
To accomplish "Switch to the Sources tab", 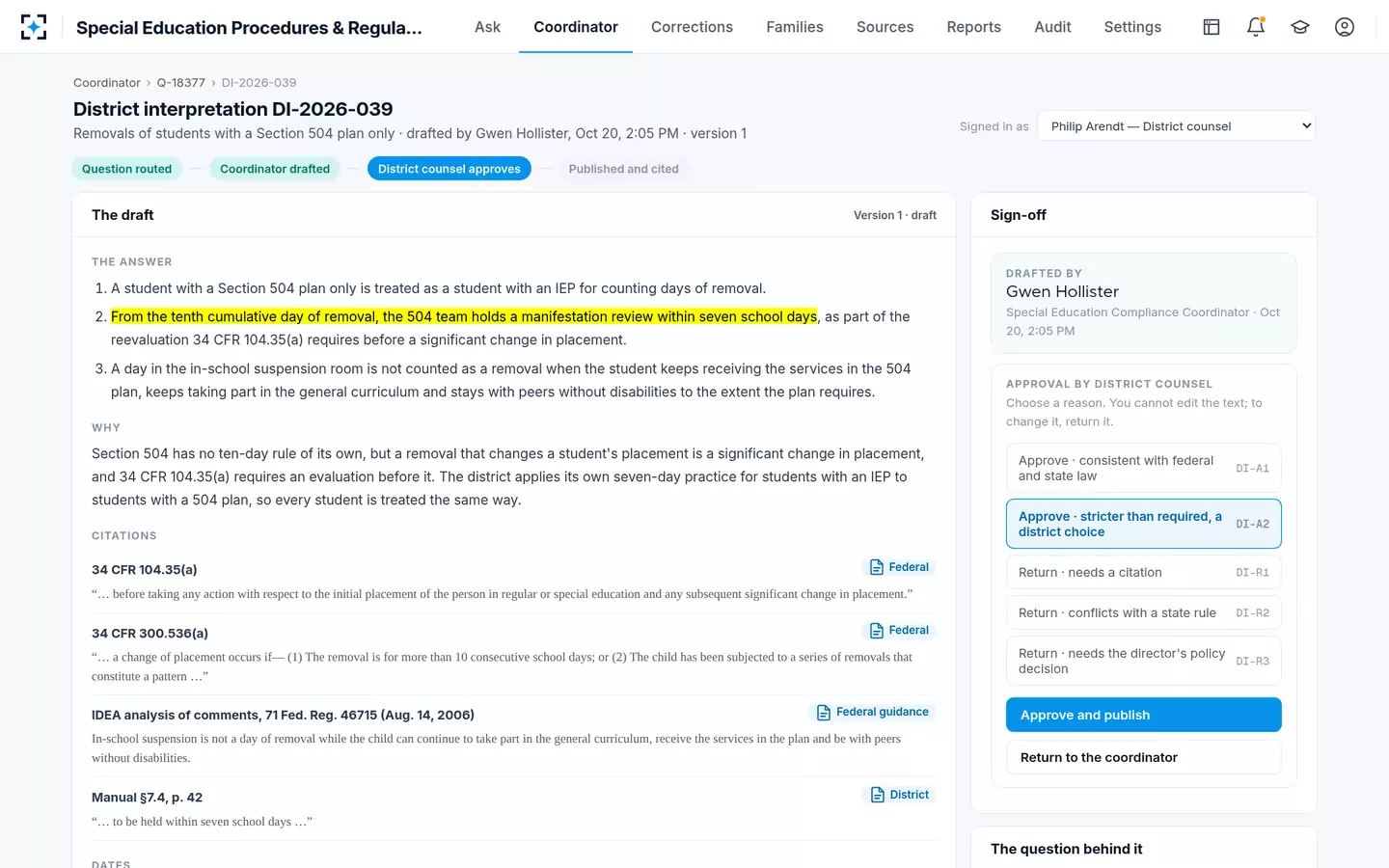I will (885, 27).
